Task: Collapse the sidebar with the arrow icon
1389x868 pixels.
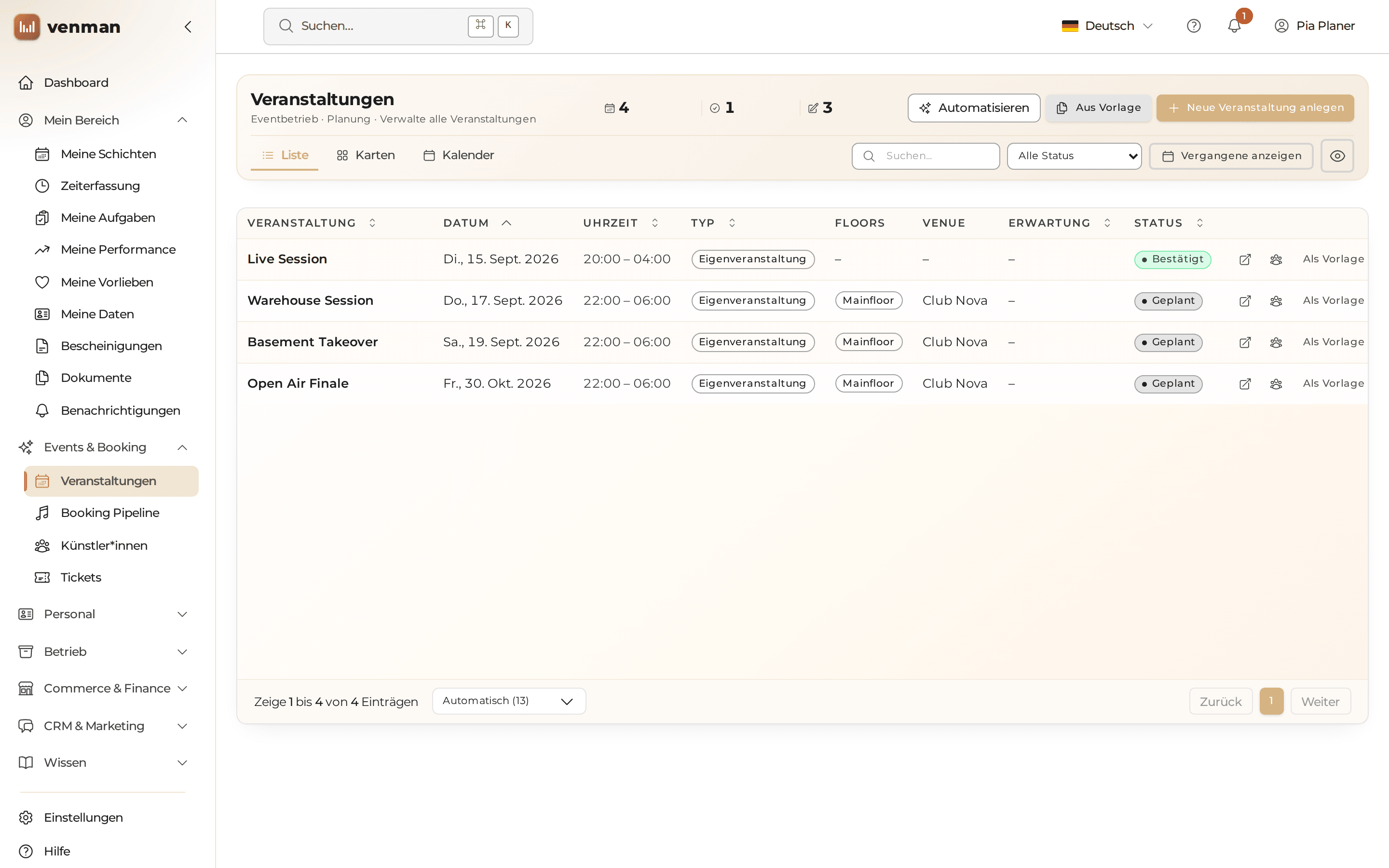Action: [x=188, y=27]
